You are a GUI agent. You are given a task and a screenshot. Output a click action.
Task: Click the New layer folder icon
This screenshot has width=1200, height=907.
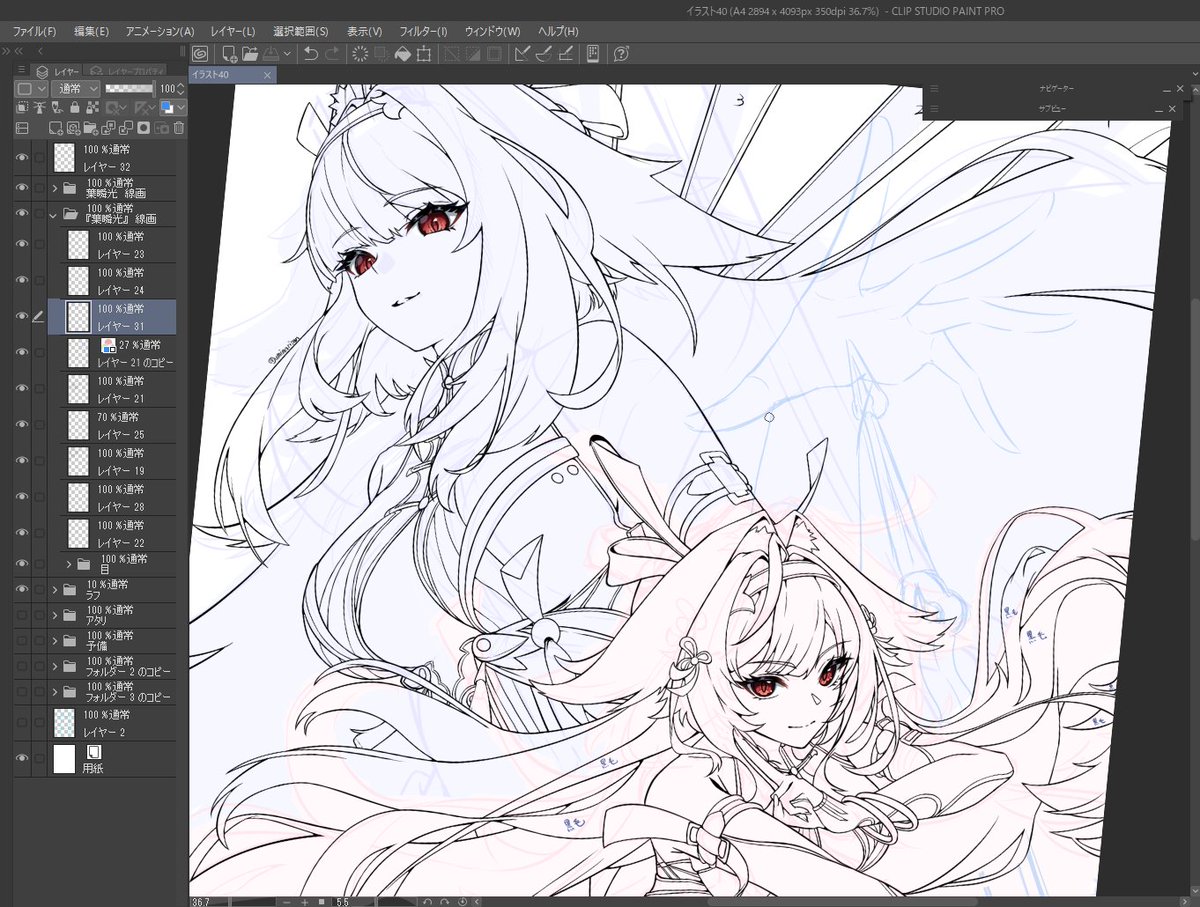click(91, 128)
